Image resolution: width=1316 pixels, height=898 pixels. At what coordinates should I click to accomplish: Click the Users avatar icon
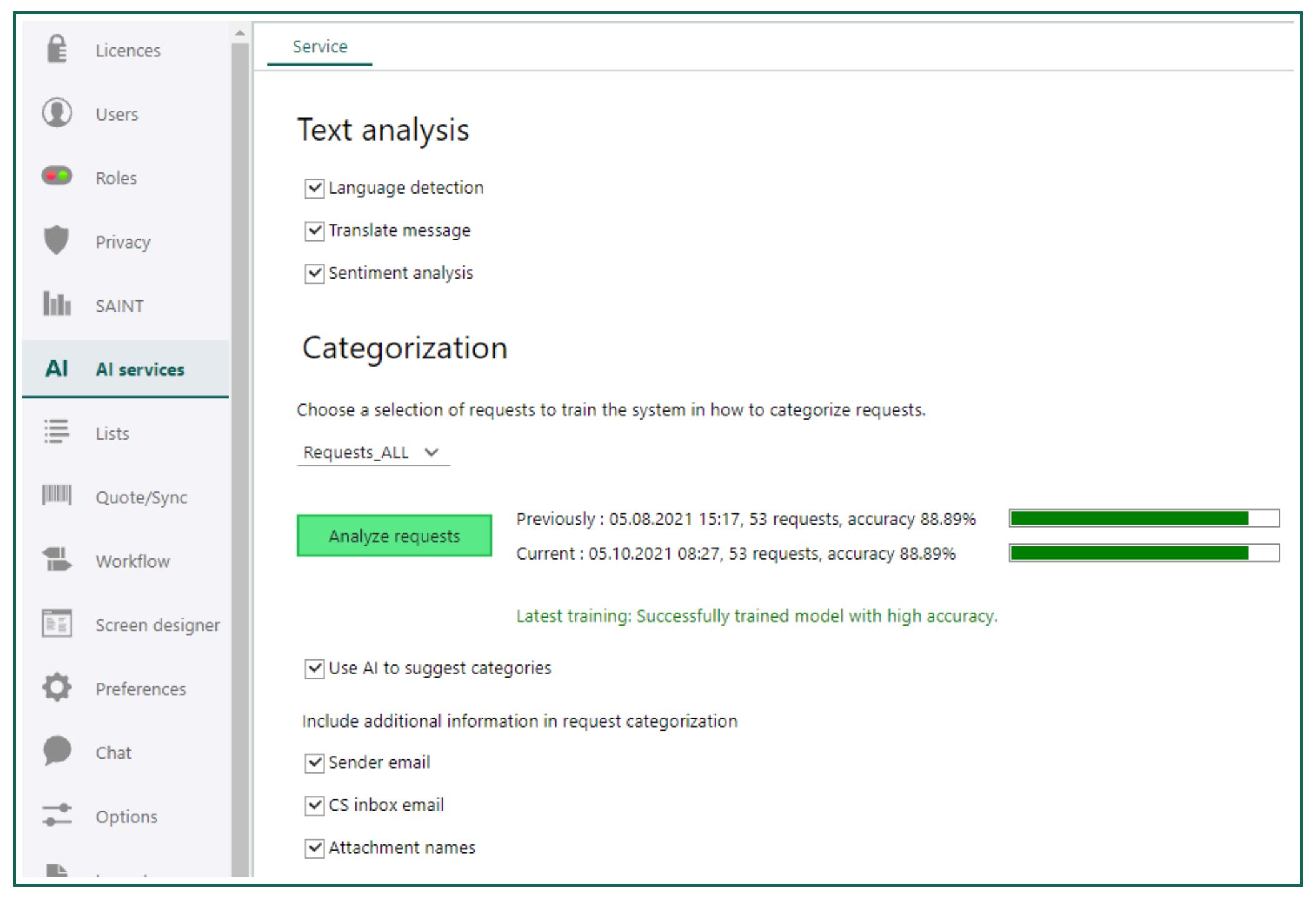[x=57, y=113]
